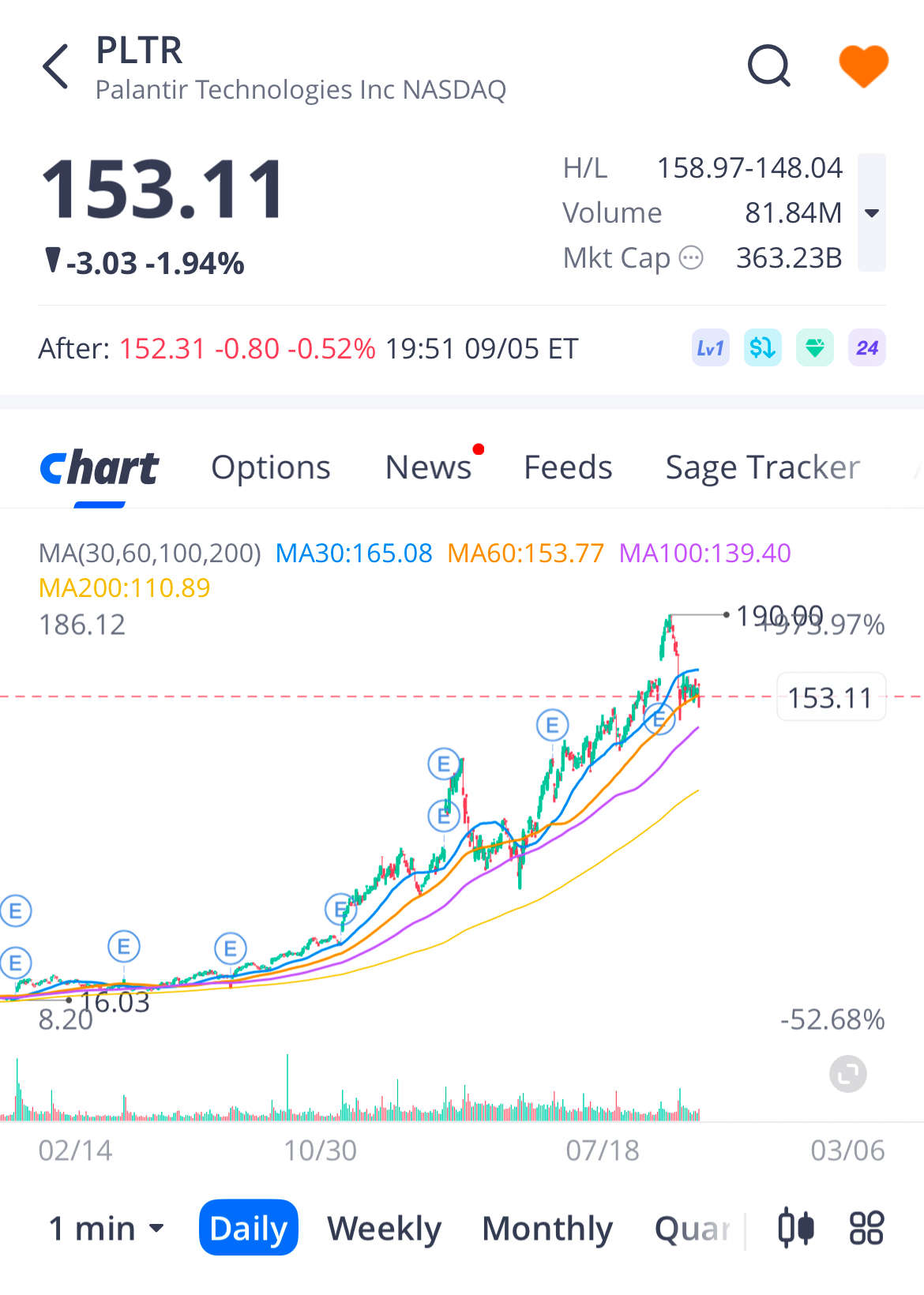
Task: Tap the topmost earnings E marker
Action: (552, 724)
